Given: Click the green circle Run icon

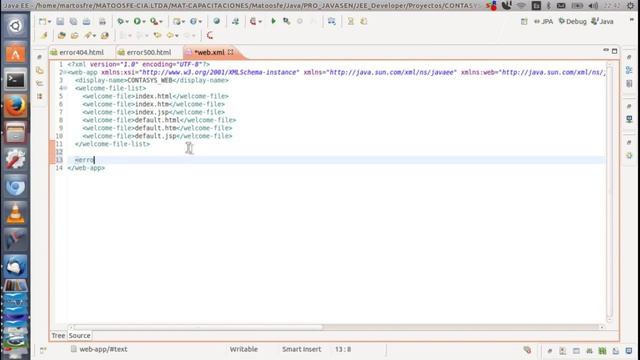Looking at the screenshot, I should click(x=137, y=21).
